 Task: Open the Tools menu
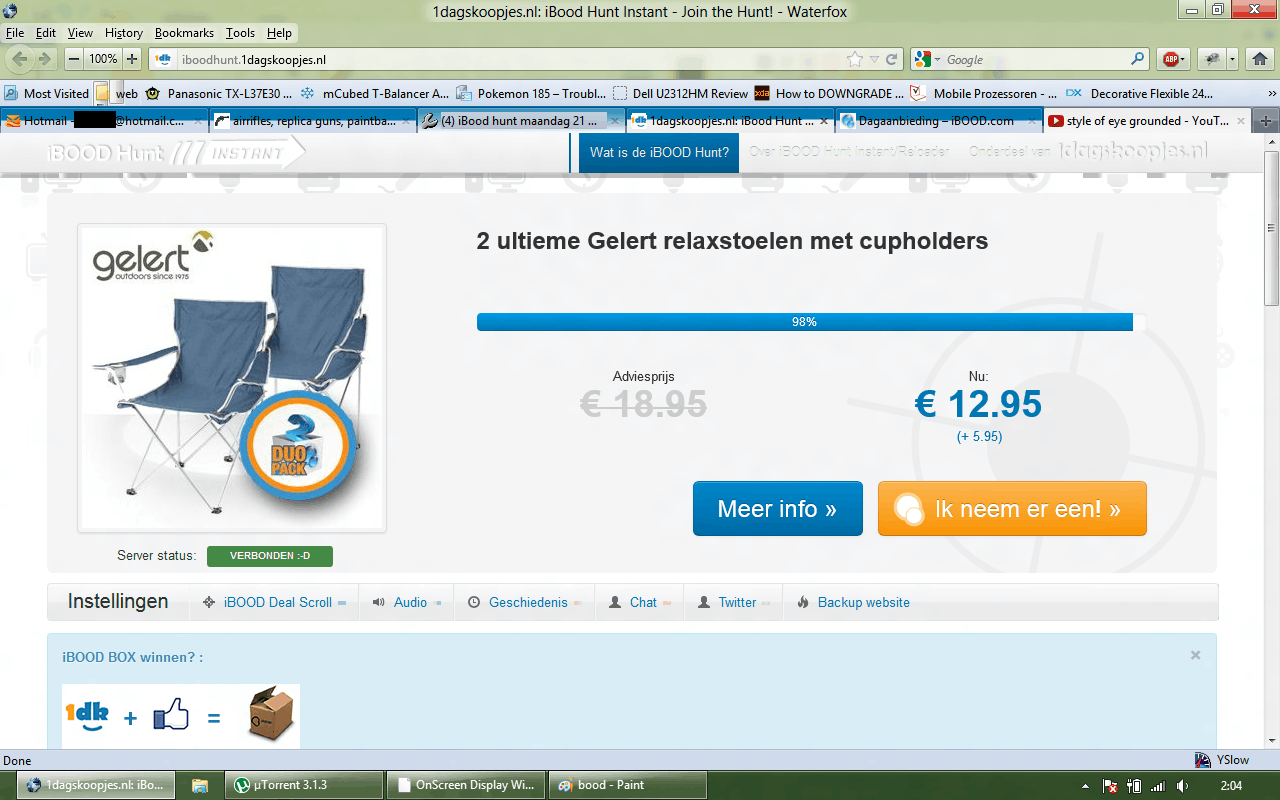[x=240, y=33]
